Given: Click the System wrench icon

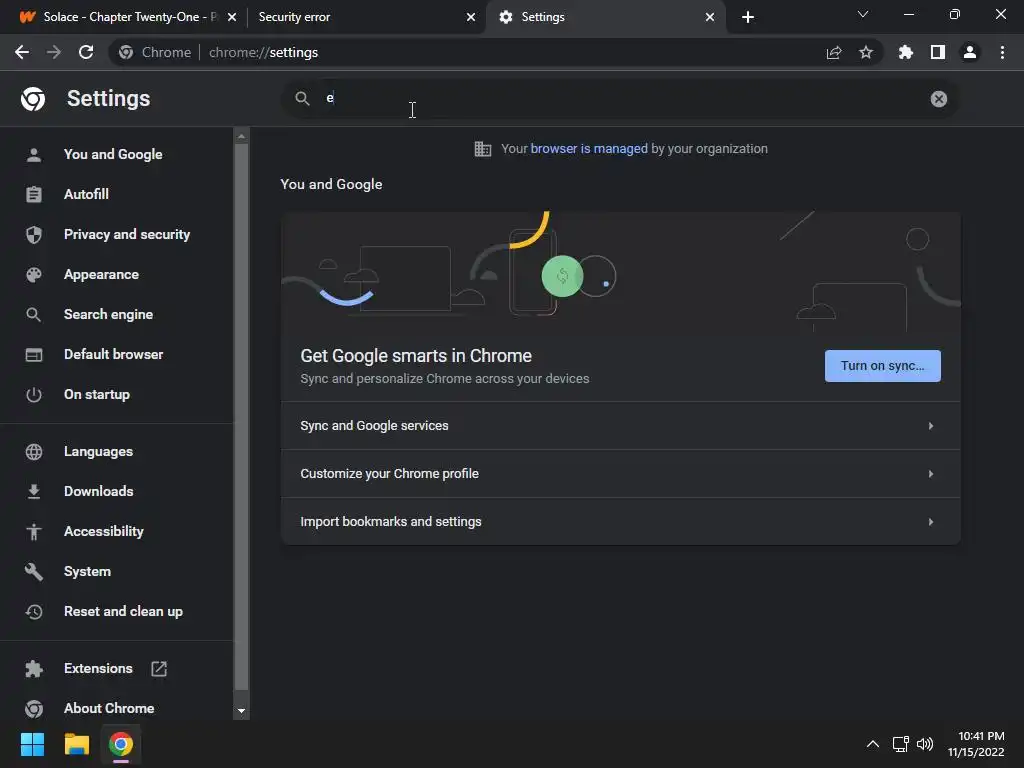Looking at the screenshot, I should coord(34,571).
